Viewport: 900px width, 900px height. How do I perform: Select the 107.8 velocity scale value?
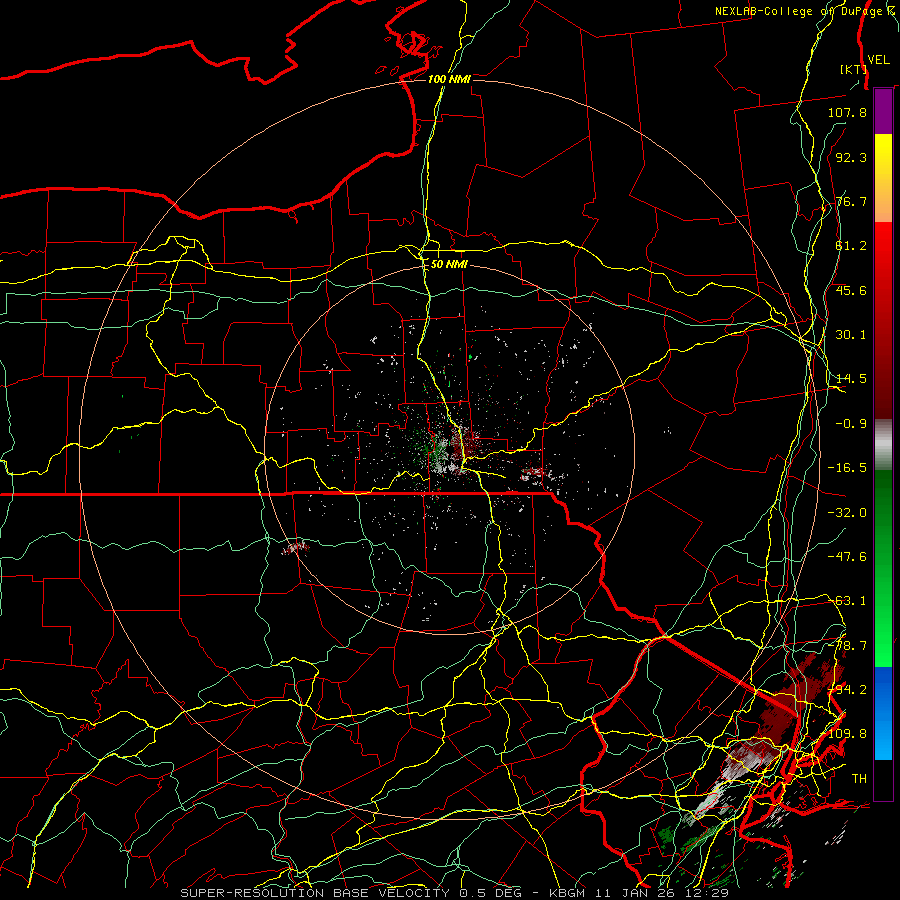point(847,112)
